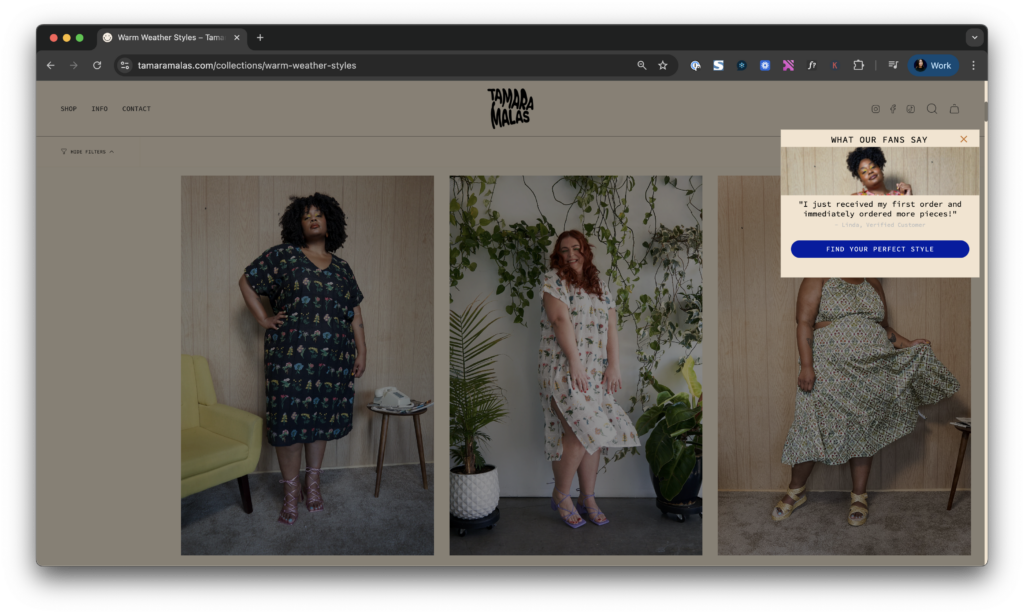
Task: Close the What Our Fans Say popup
Action: point(964,140)
